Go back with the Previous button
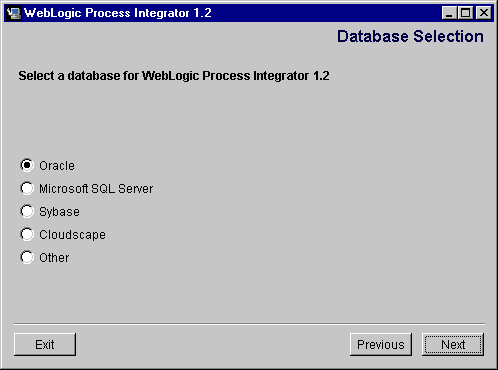498x370 pixels. pyautogui.click(x=381, y=344)
